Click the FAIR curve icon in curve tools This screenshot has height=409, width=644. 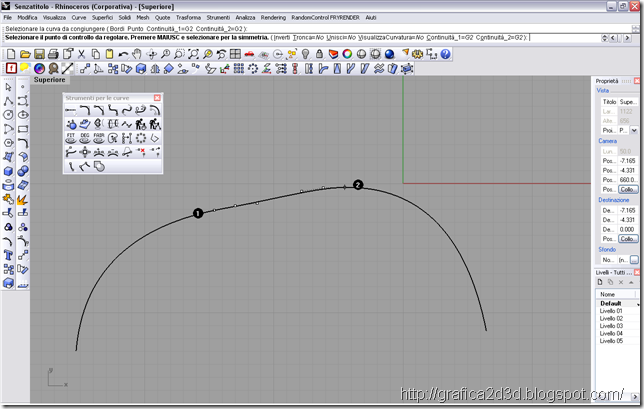(x=99, y=138)
